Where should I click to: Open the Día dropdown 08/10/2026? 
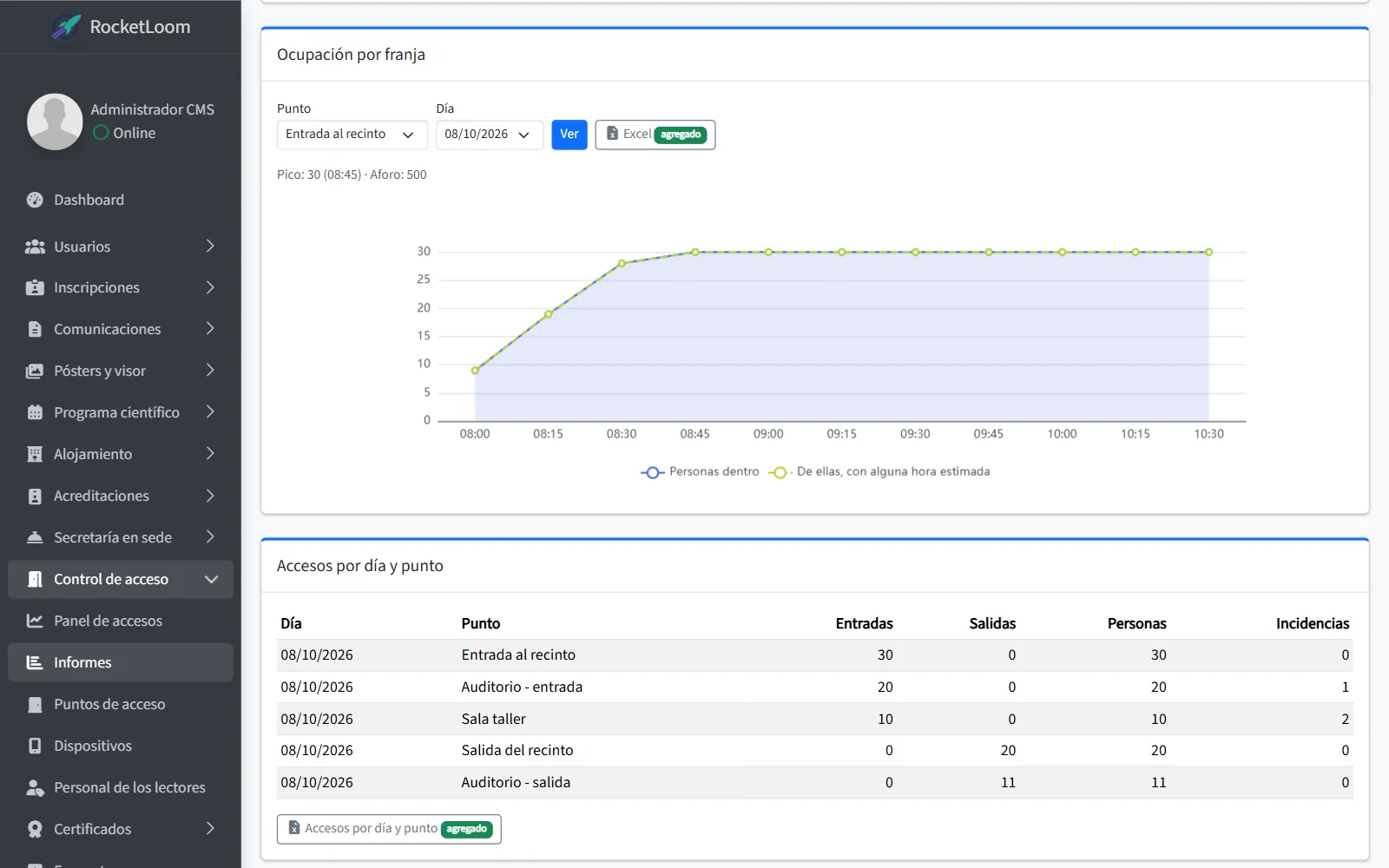490,135
